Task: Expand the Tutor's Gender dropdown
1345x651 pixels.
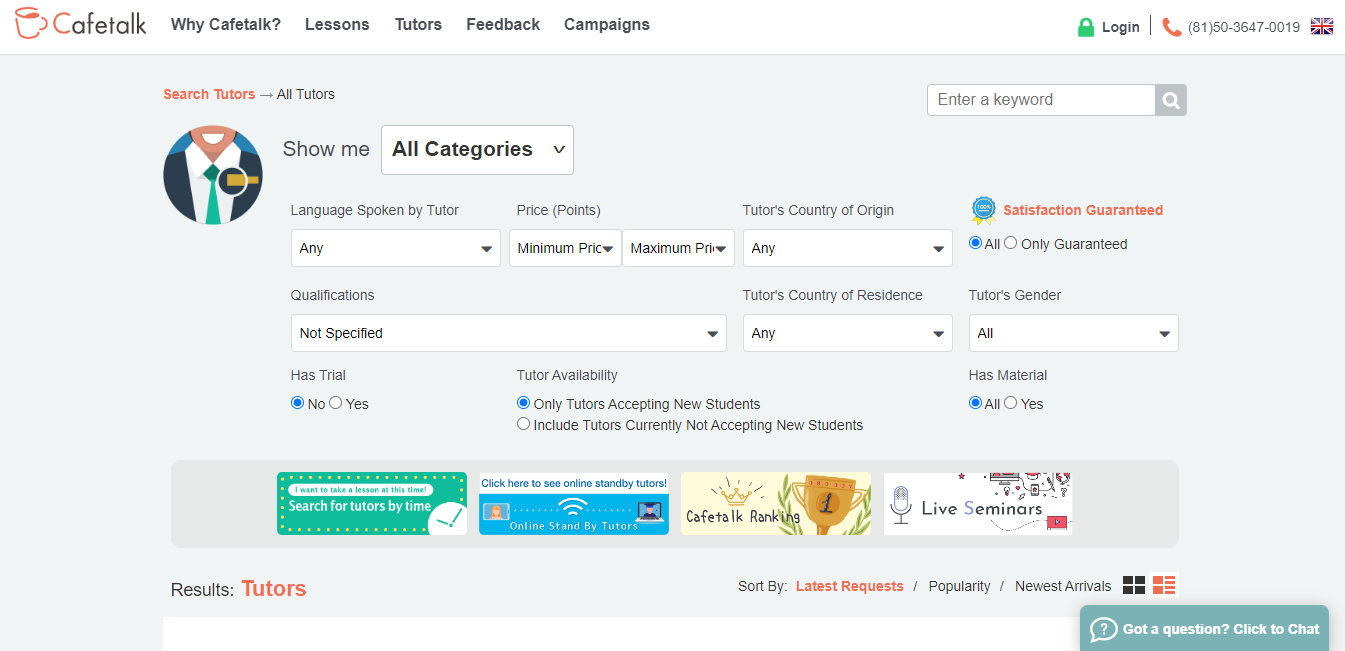Action: point(1073,333)
